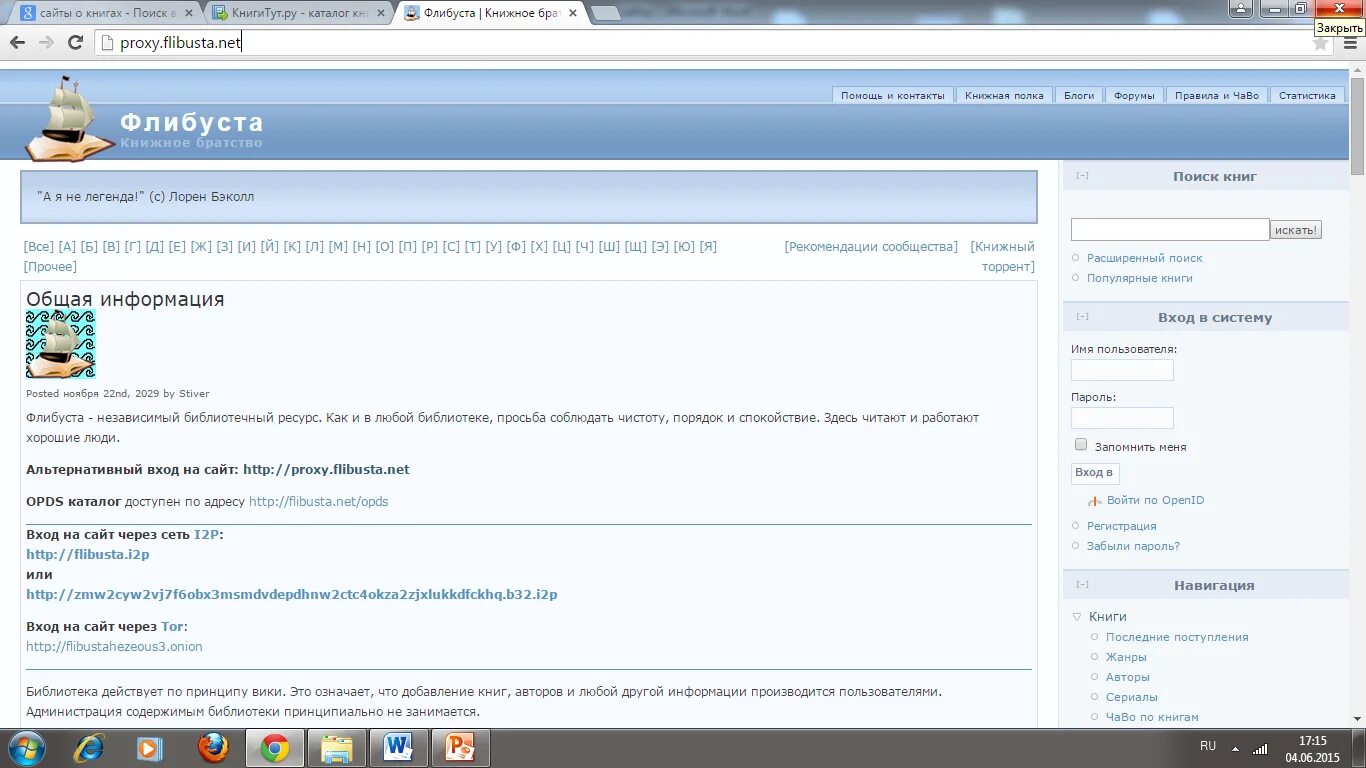The width and height of the screenshot is (1366, 768).
Task: Open the Форумы menu item
Action: 1134,95
